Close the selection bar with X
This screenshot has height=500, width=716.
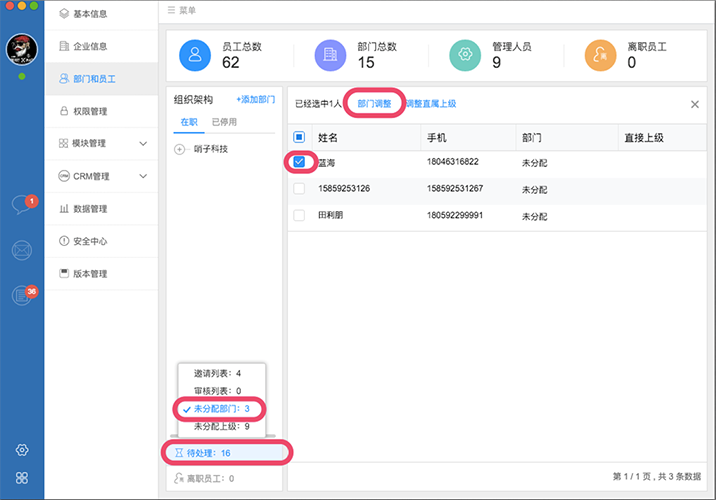pyautogui.click(x=695, y=104)
